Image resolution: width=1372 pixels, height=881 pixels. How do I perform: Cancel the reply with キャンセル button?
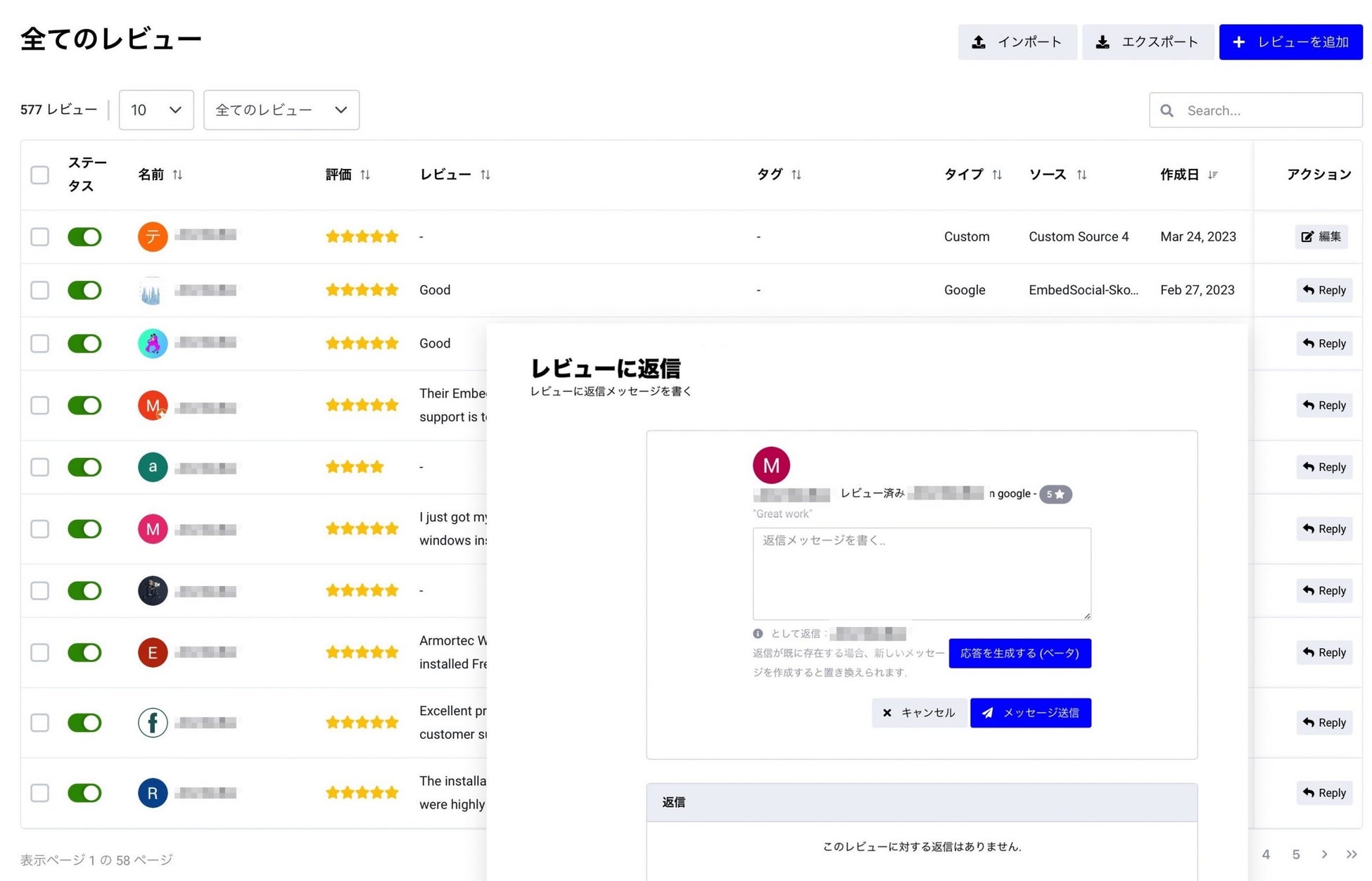pyautogui.click(x=918, y=713)
